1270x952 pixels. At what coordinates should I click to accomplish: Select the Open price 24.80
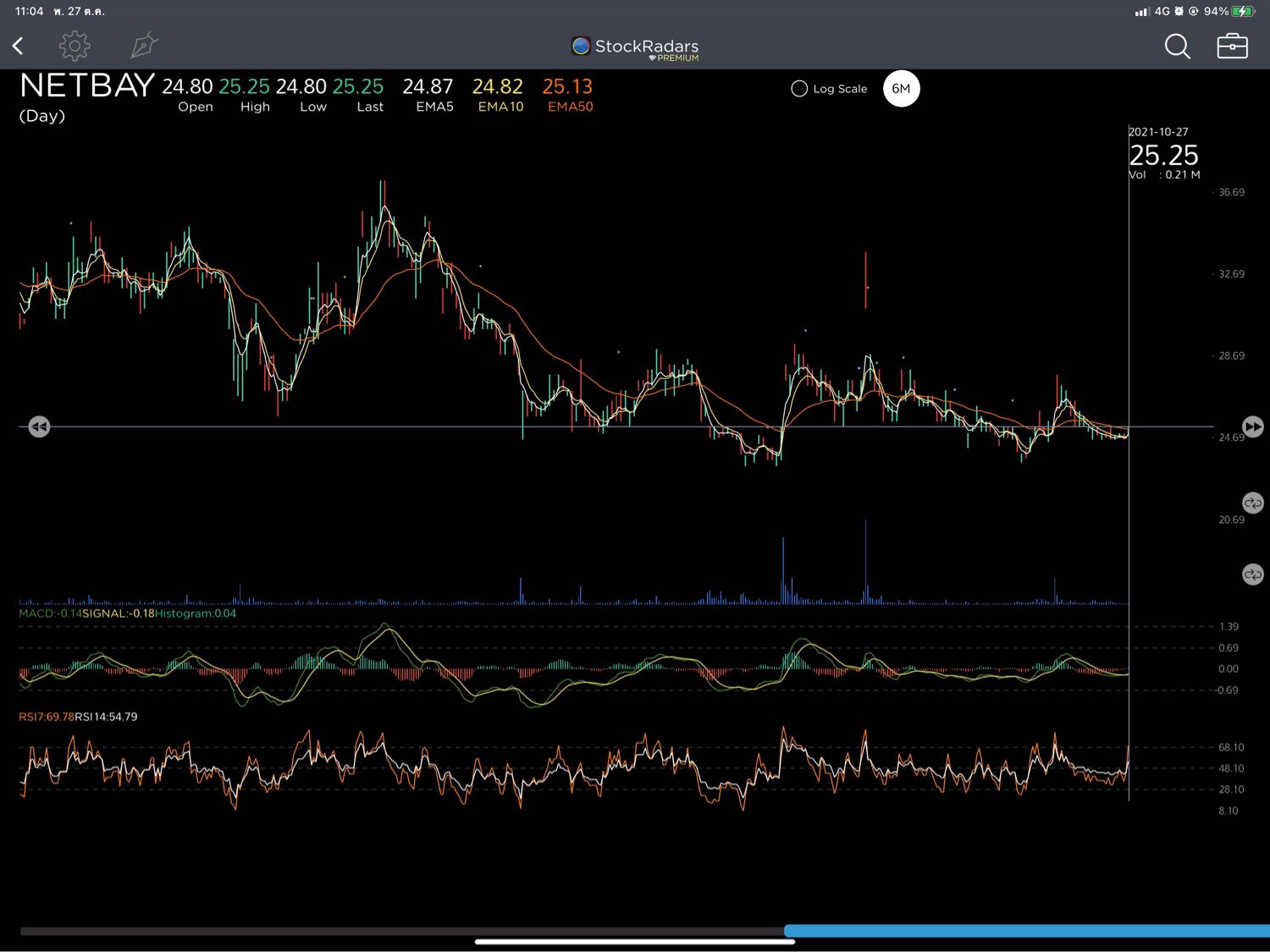click(x=187, y=86)
